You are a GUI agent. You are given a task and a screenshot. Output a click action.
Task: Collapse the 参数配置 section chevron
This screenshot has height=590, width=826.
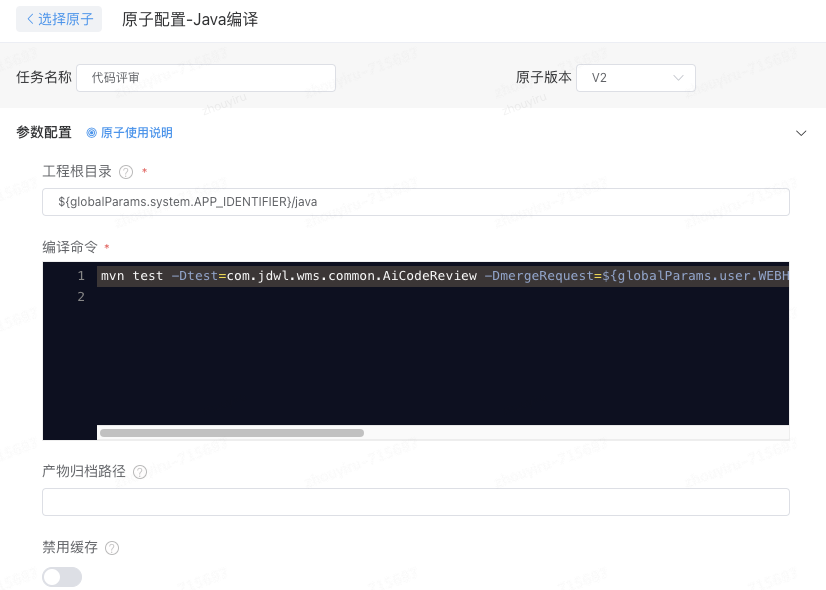(x=801, y=132)
